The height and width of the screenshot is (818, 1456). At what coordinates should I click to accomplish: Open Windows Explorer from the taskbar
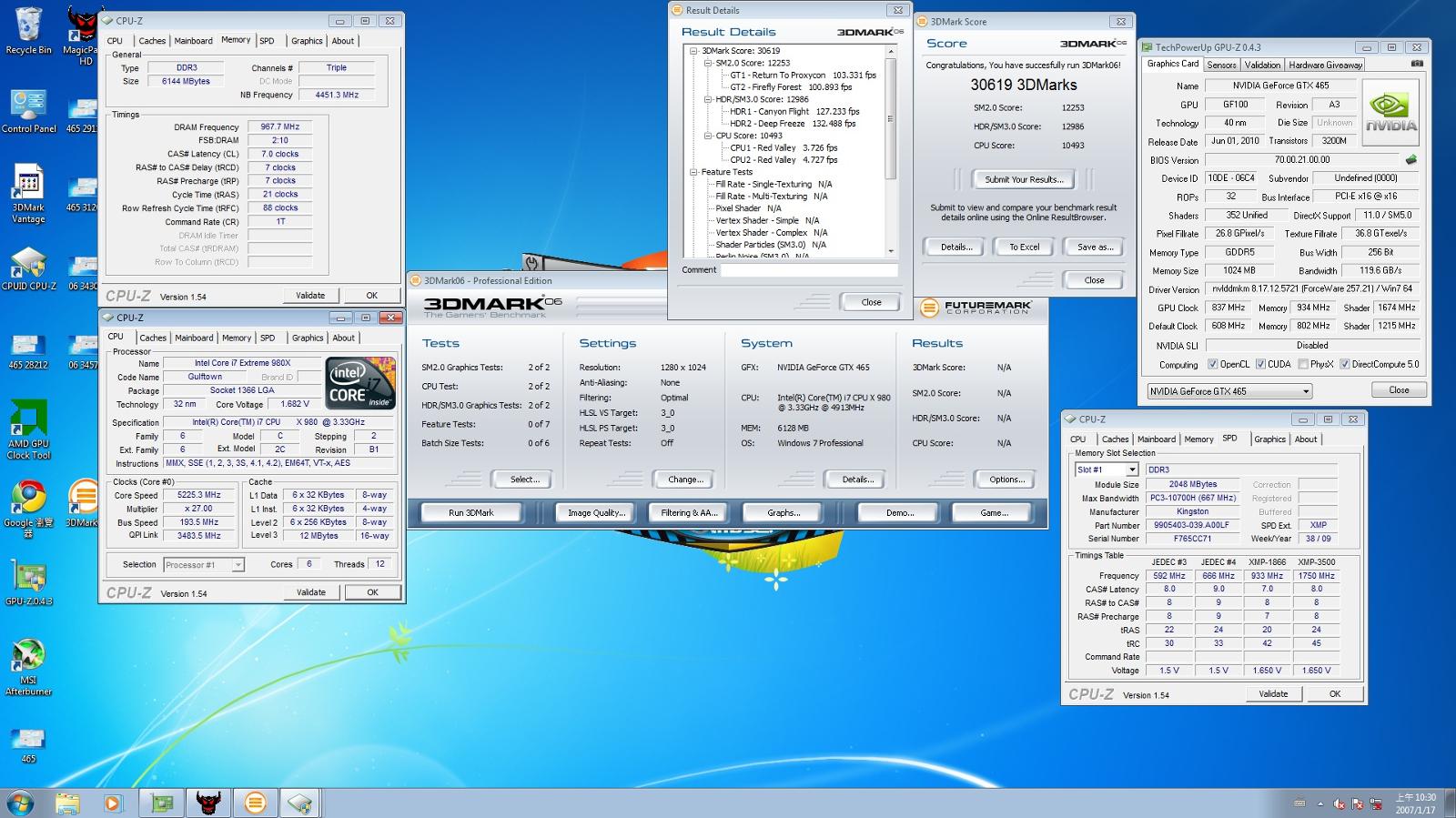(x=67, y=803)
